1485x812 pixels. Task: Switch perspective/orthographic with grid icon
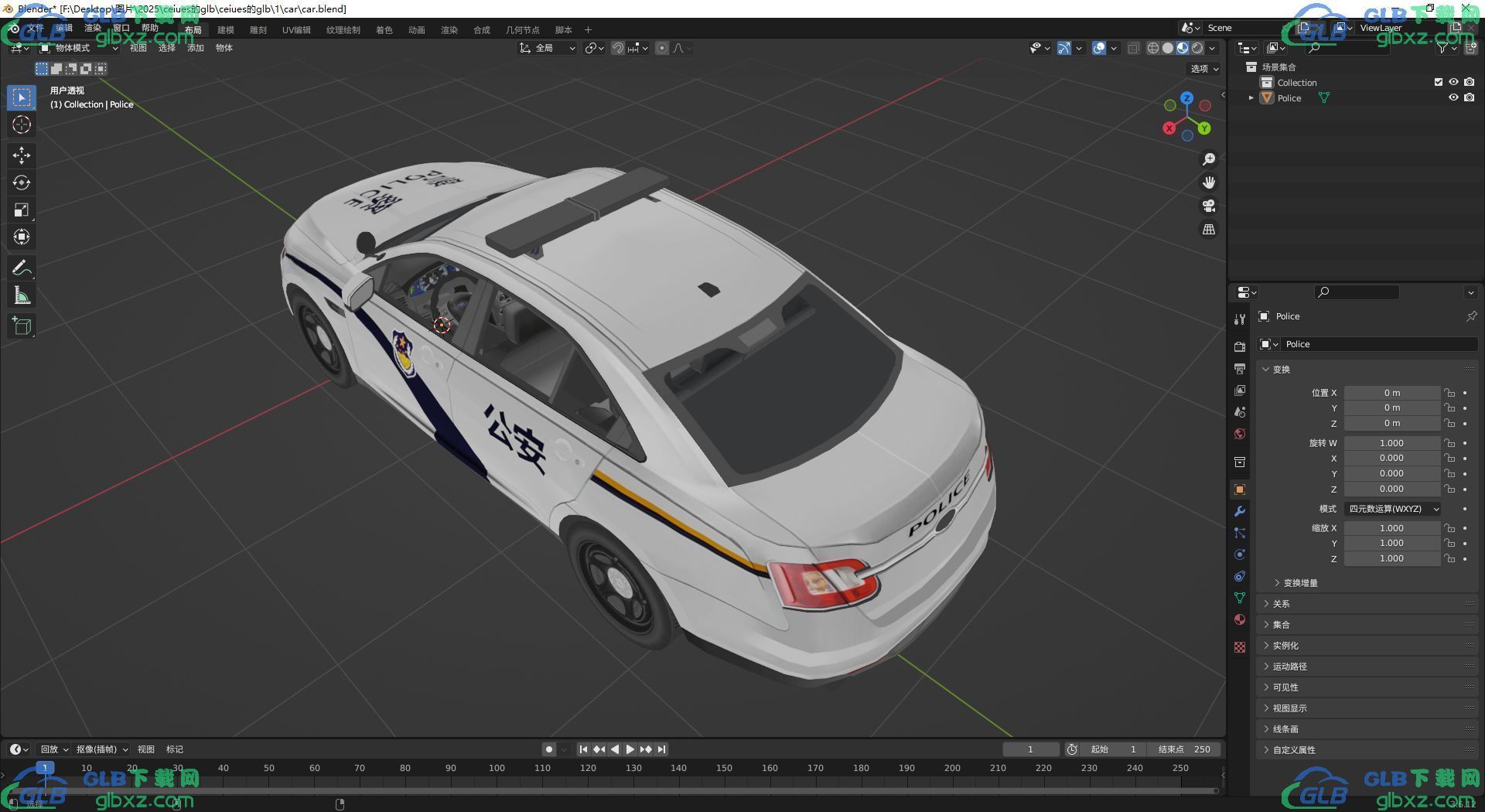click(1209, 230)
